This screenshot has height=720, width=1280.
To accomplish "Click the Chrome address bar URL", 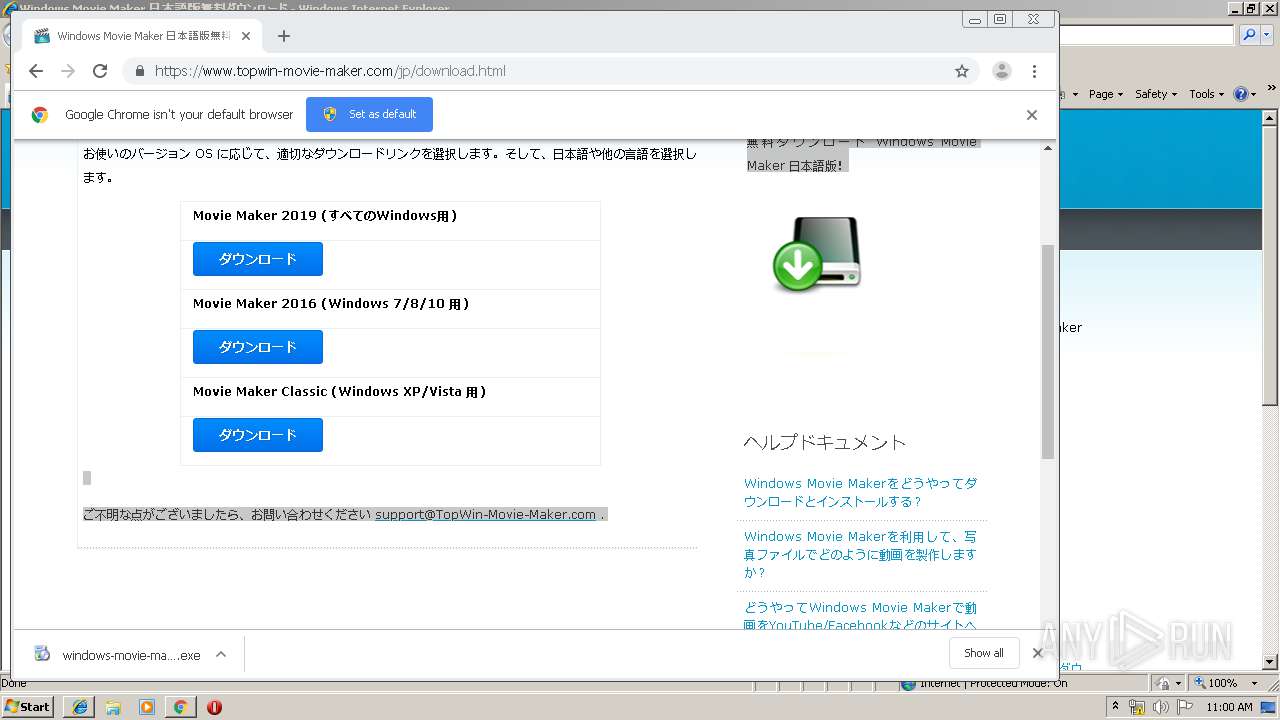I will [x=330, y=71].
